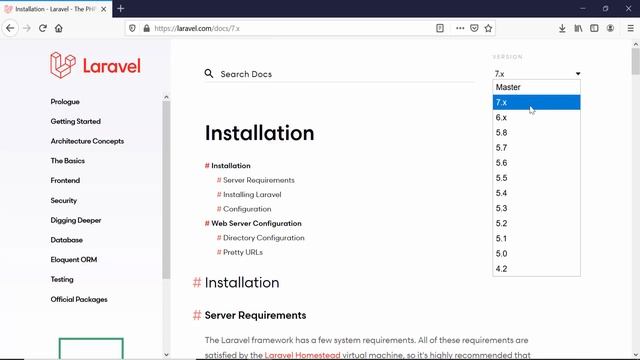Show sidebars icon in toolbar
The image size is (640, 360).
click(594, 28)
